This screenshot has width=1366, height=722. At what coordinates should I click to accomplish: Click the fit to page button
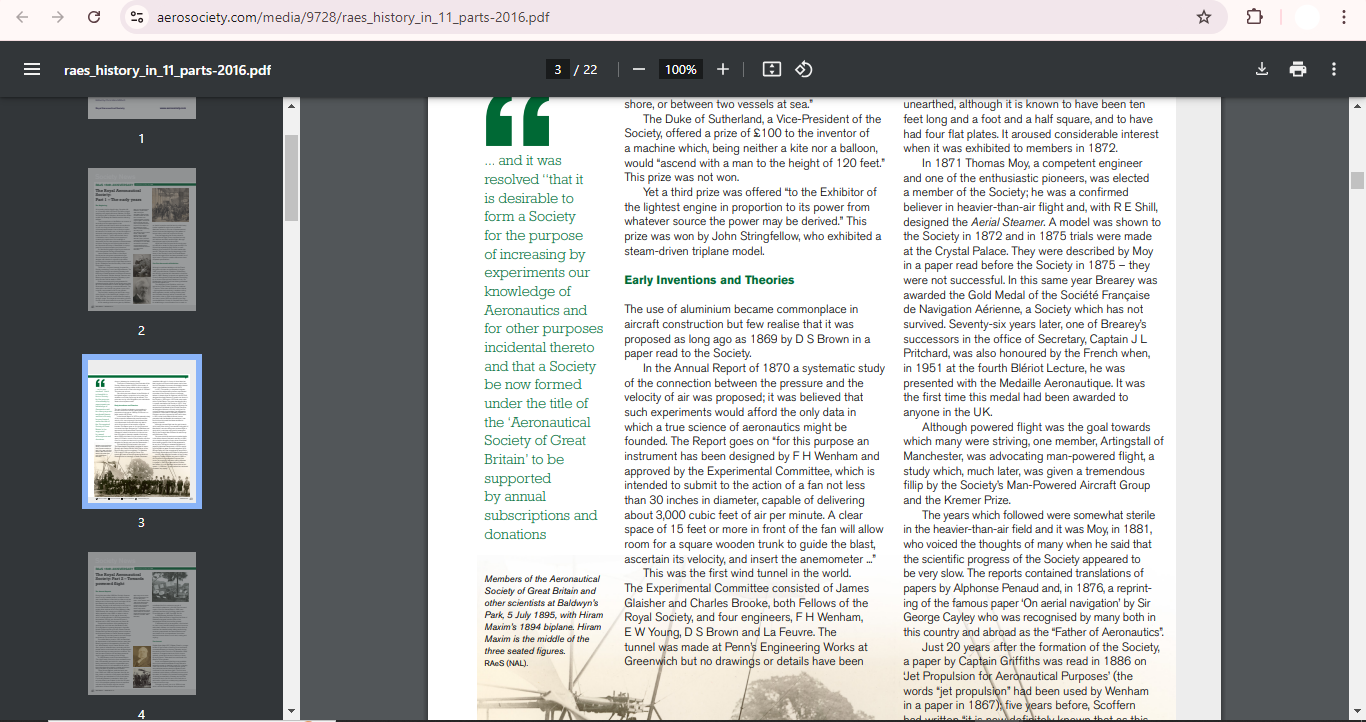(771, 69)
